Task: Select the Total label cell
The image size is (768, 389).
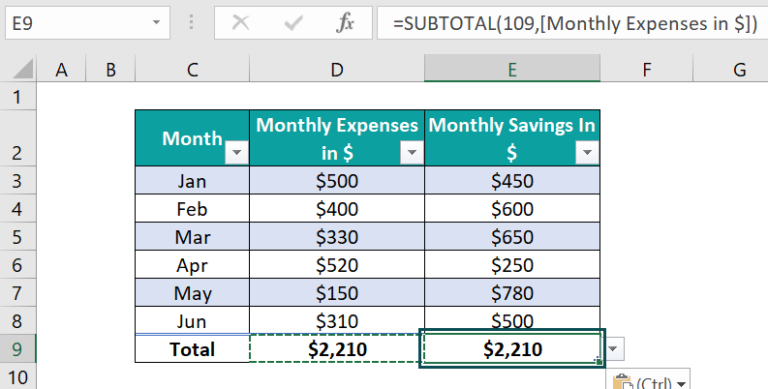Action: [x=192, y=349]
